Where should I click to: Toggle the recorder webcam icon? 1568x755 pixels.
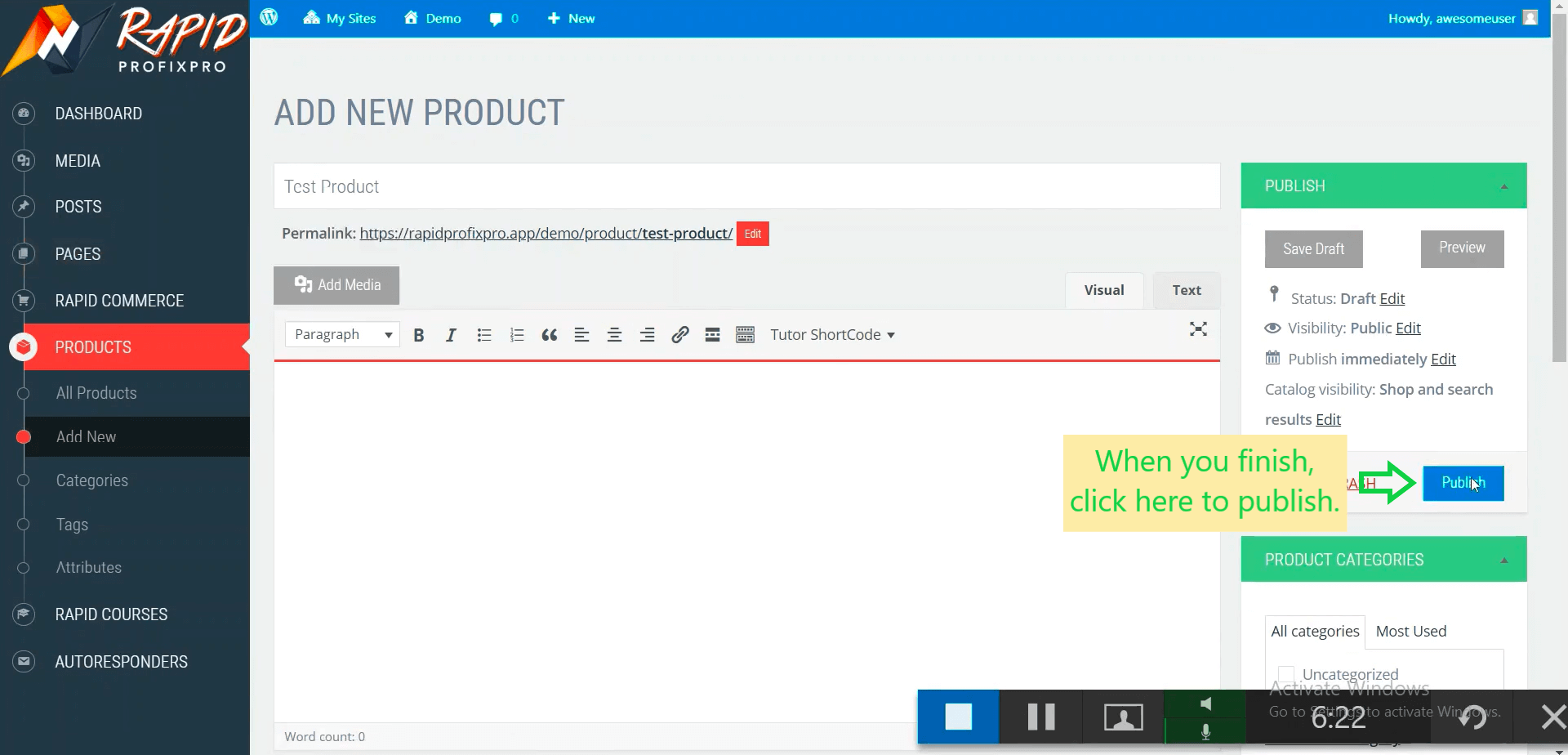pyautogui.click(x=1123, y=717)
